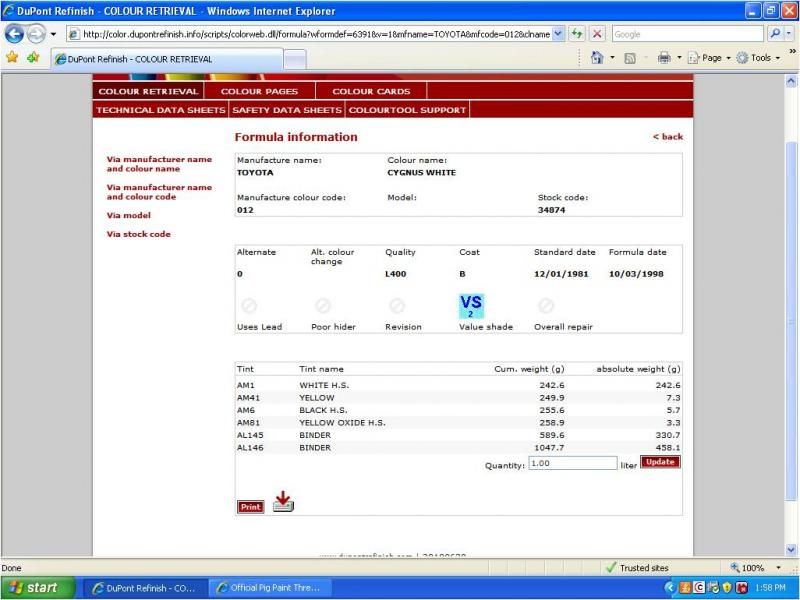The image size is (800, 600).
Task: Click the browser Forward arrow button
Action: [36, 34]
